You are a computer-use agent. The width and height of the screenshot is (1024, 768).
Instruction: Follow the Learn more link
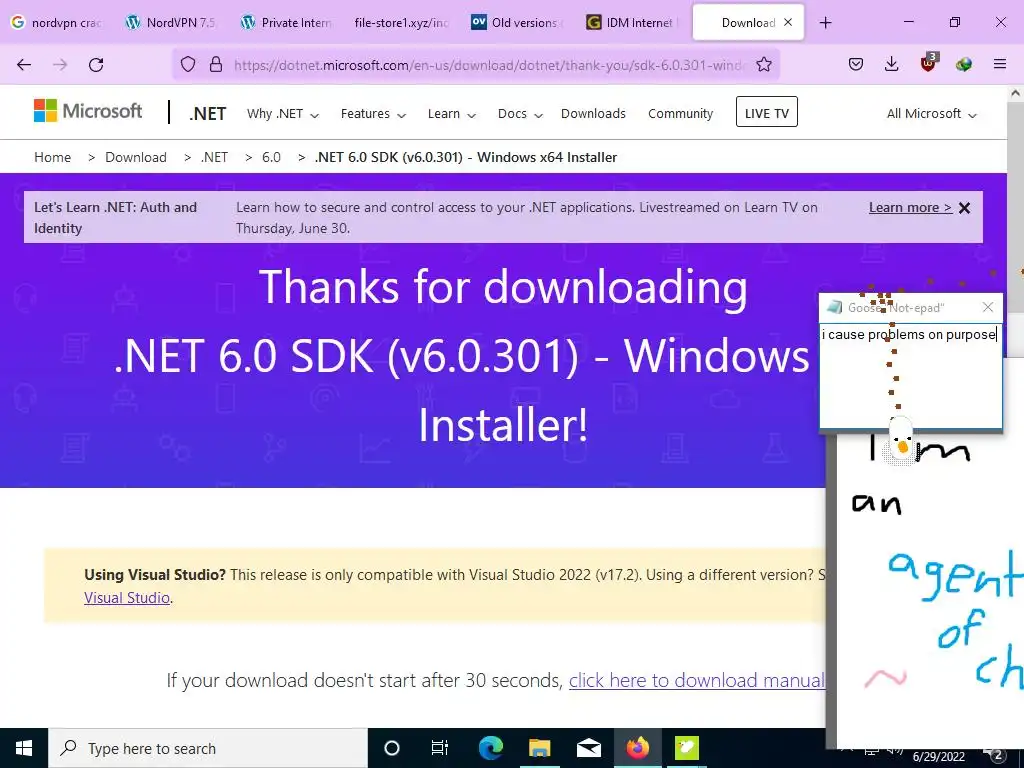tap(910, 208)
